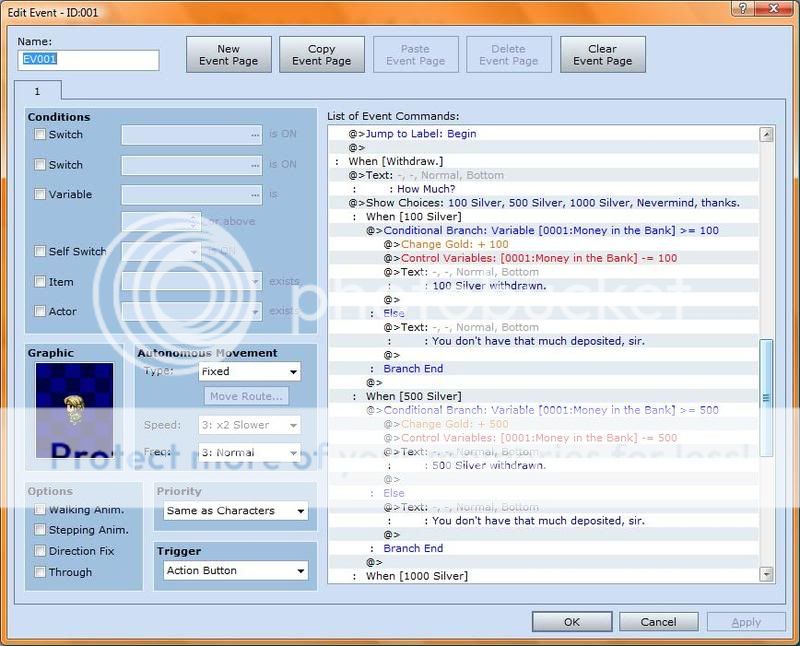Enable the first Switch condition checkbox
800x646 pixels.
point(40,135)
